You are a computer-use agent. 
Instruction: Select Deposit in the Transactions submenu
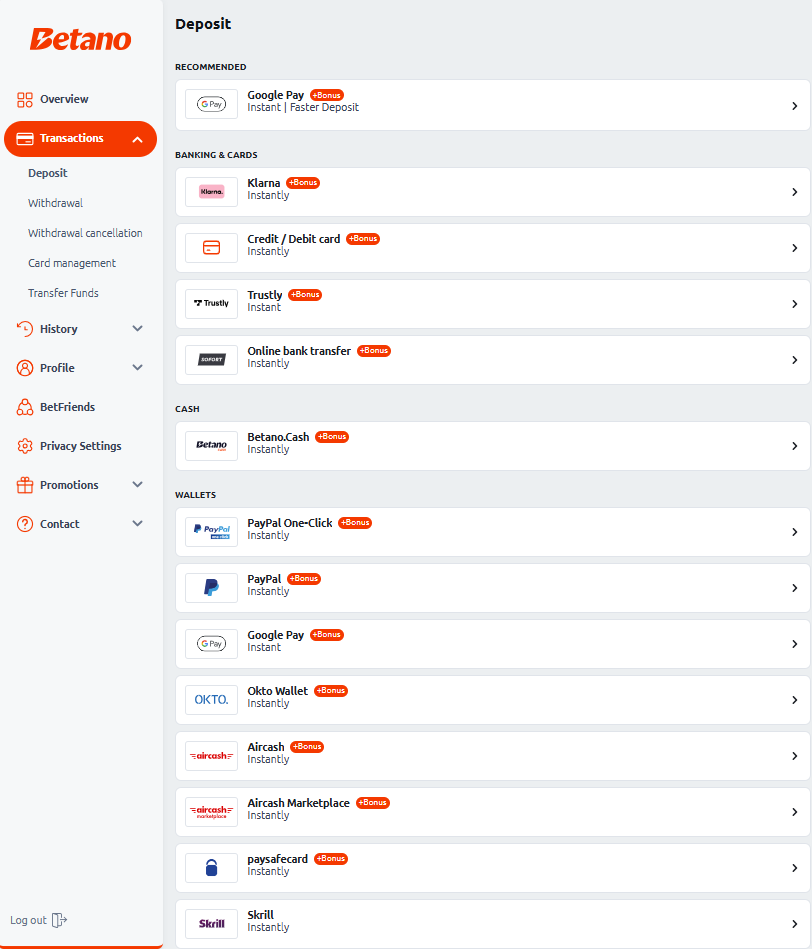(48, 173)
